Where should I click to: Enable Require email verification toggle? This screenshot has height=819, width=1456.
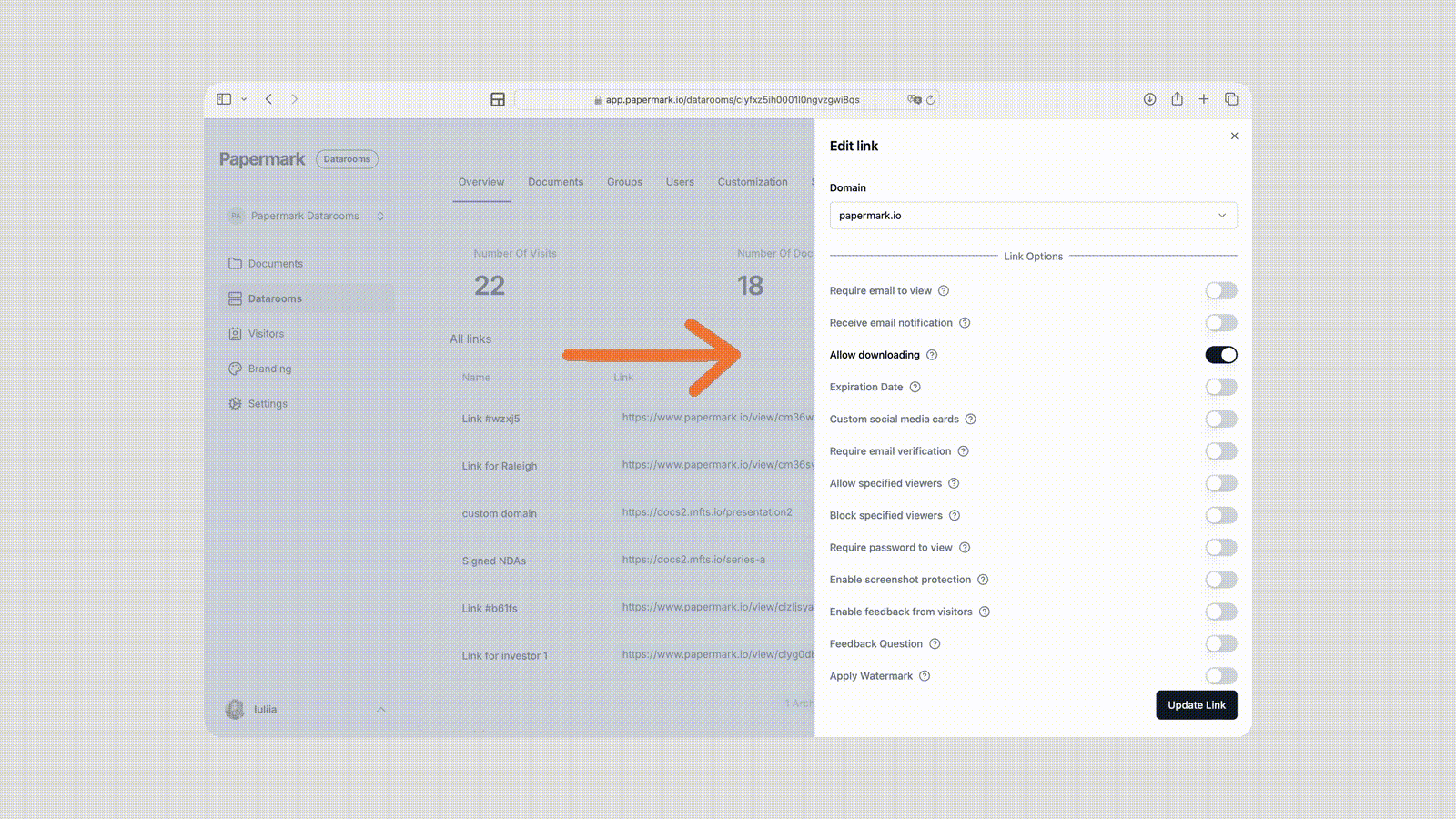(x=1221, y=451)
